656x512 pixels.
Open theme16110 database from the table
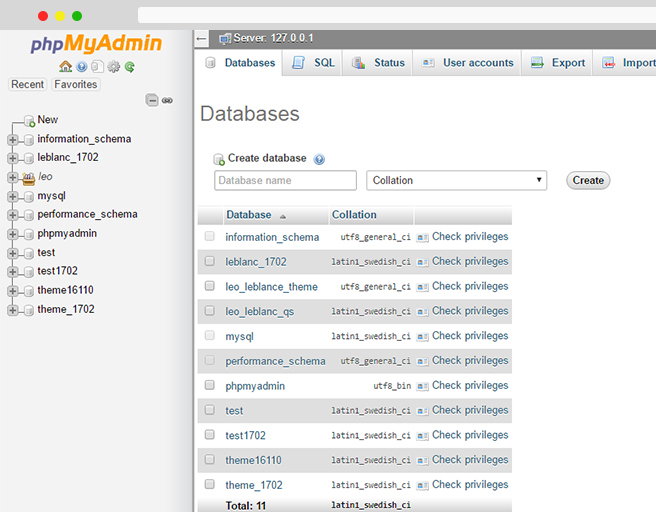coord(253,461)
